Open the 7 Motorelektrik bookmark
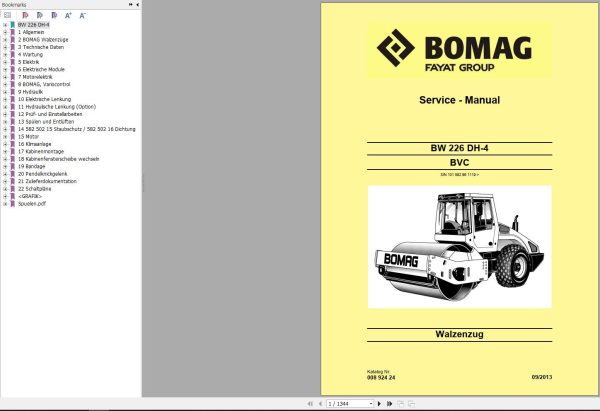The width and height of the screenshot is (600, 411). pyautogui.click(x=35, y=77)
